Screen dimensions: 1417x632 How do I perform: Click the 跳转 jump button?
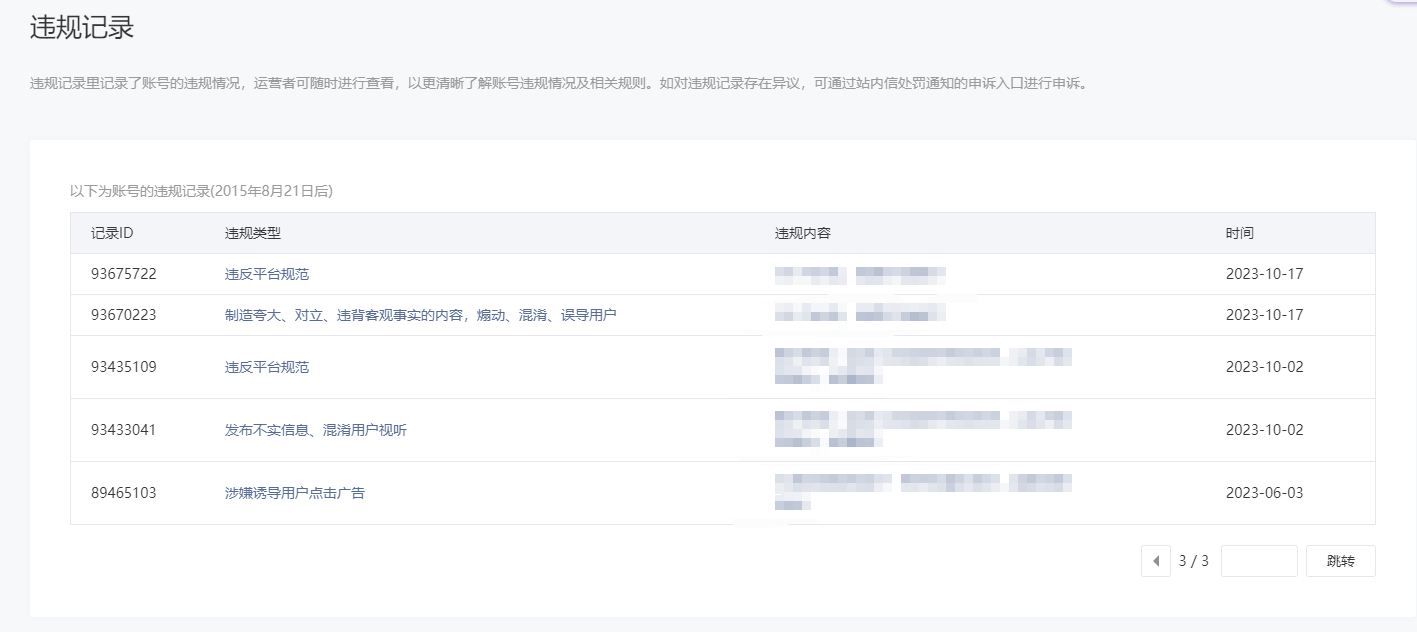[1340, 561]
